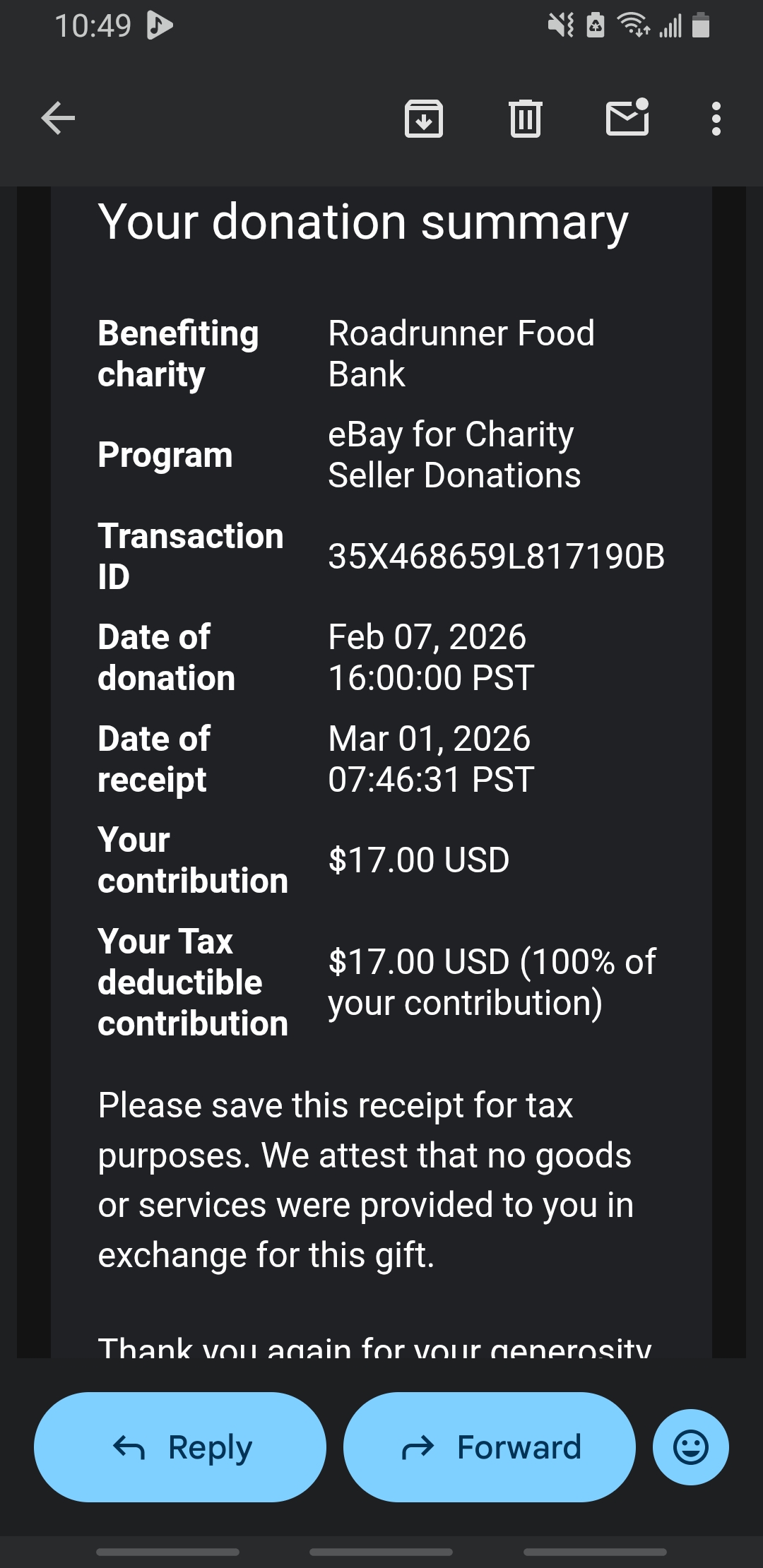The image size is (763, 1568).
Task: Mark the email as unread
Action: pyautogui.click(x=627, y=117)
